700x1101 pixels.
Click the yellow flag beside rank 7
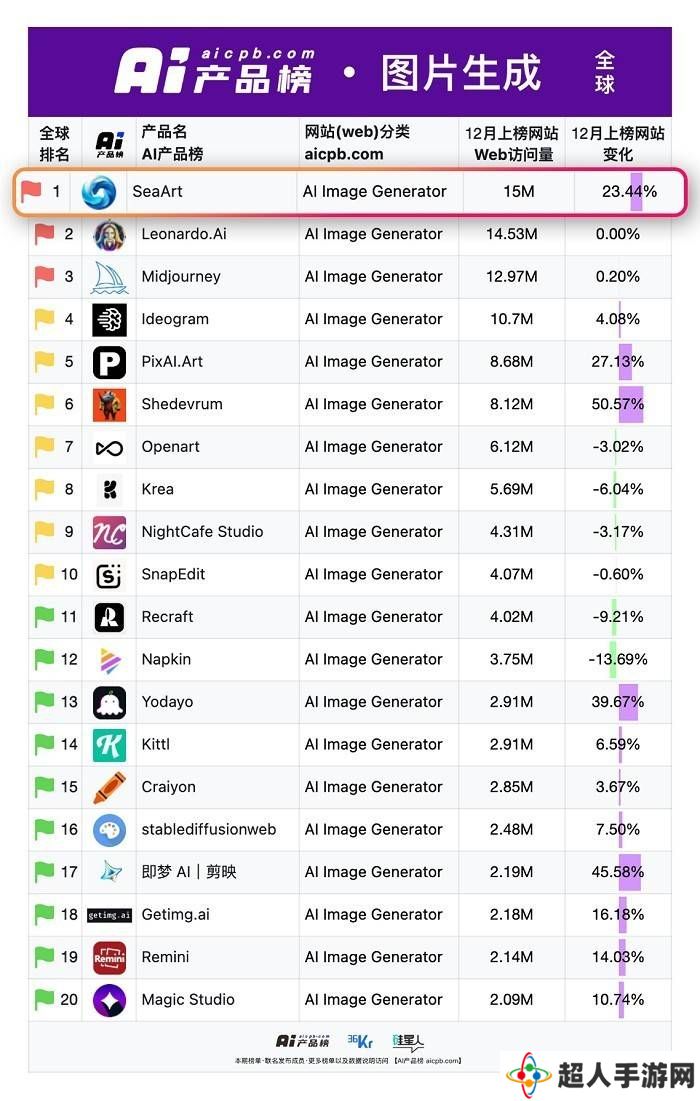[44, 446]
